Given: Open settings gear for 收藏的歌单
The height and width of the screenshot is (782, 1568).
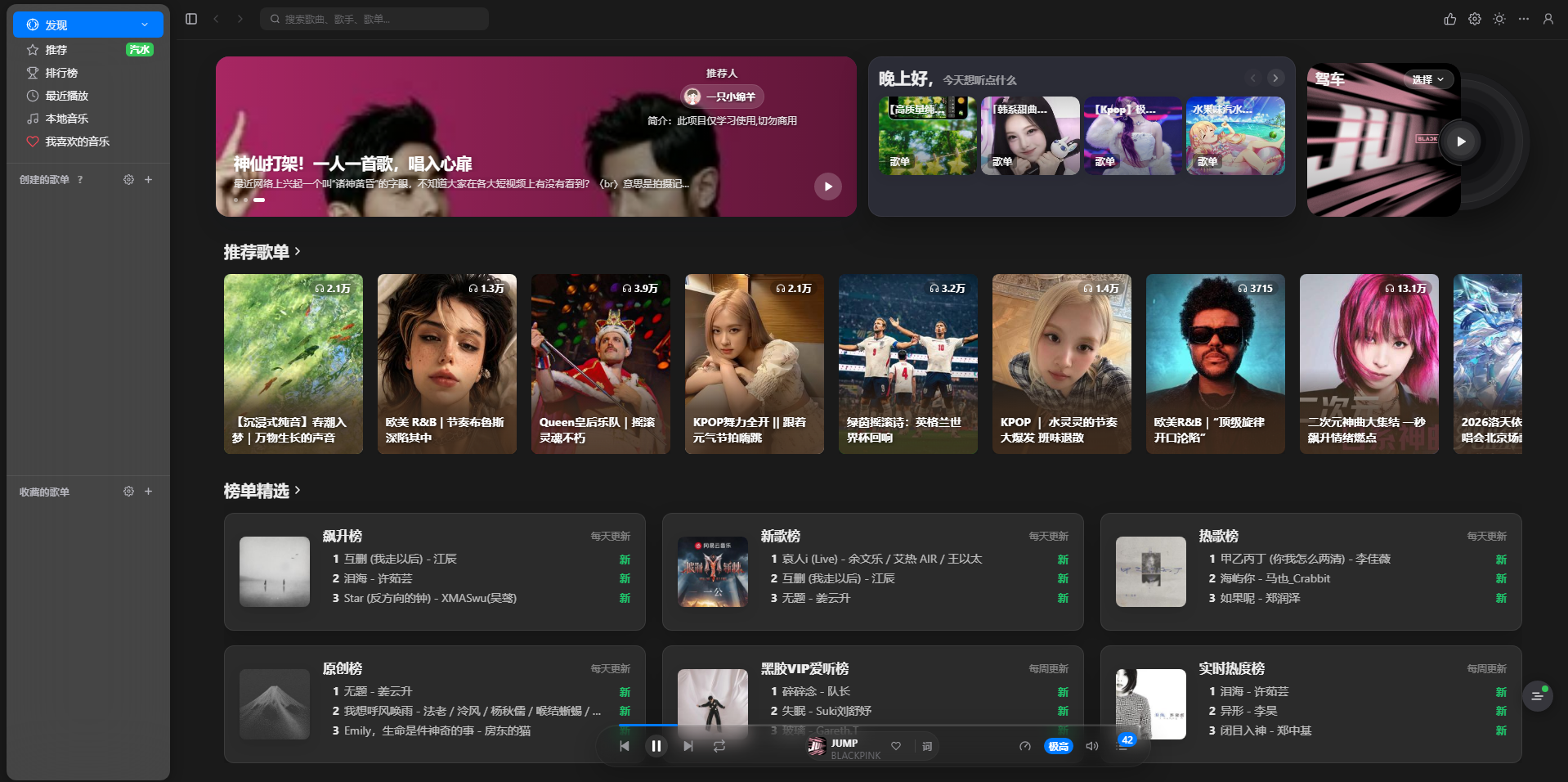Looking at the screenshot, I should point(128,492).
